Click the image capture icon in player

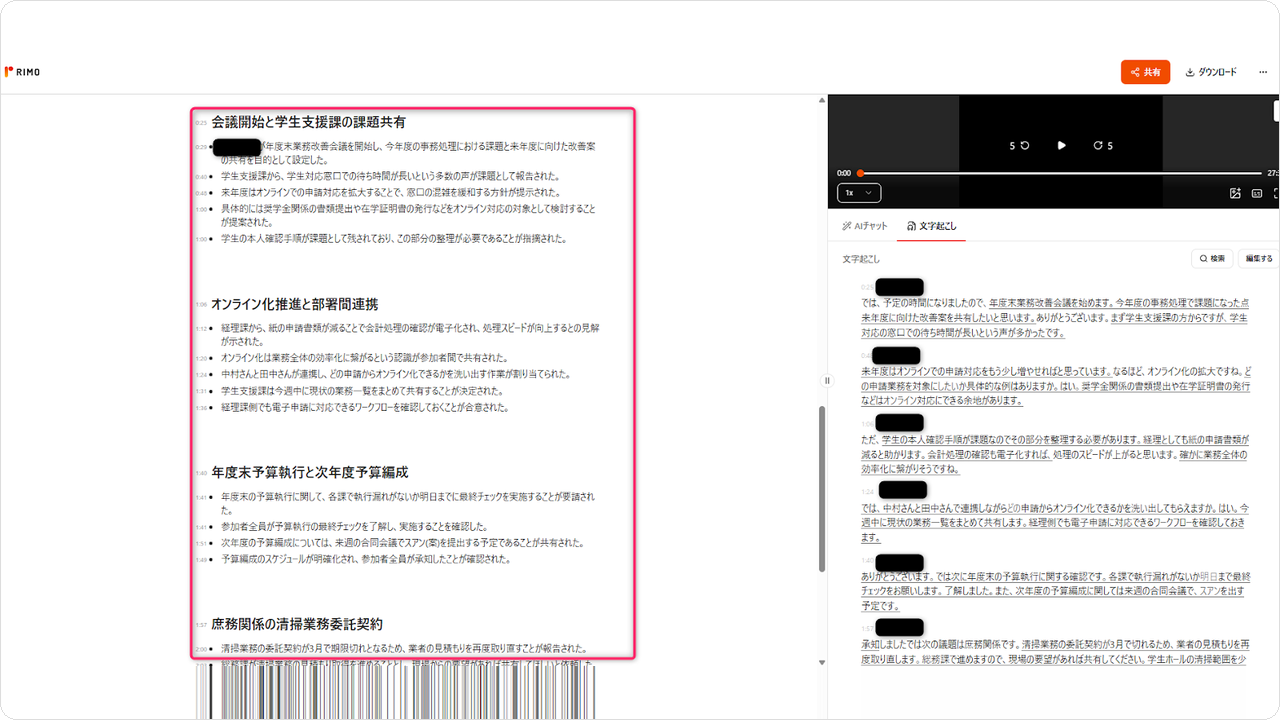click(x=1235, y=193)
